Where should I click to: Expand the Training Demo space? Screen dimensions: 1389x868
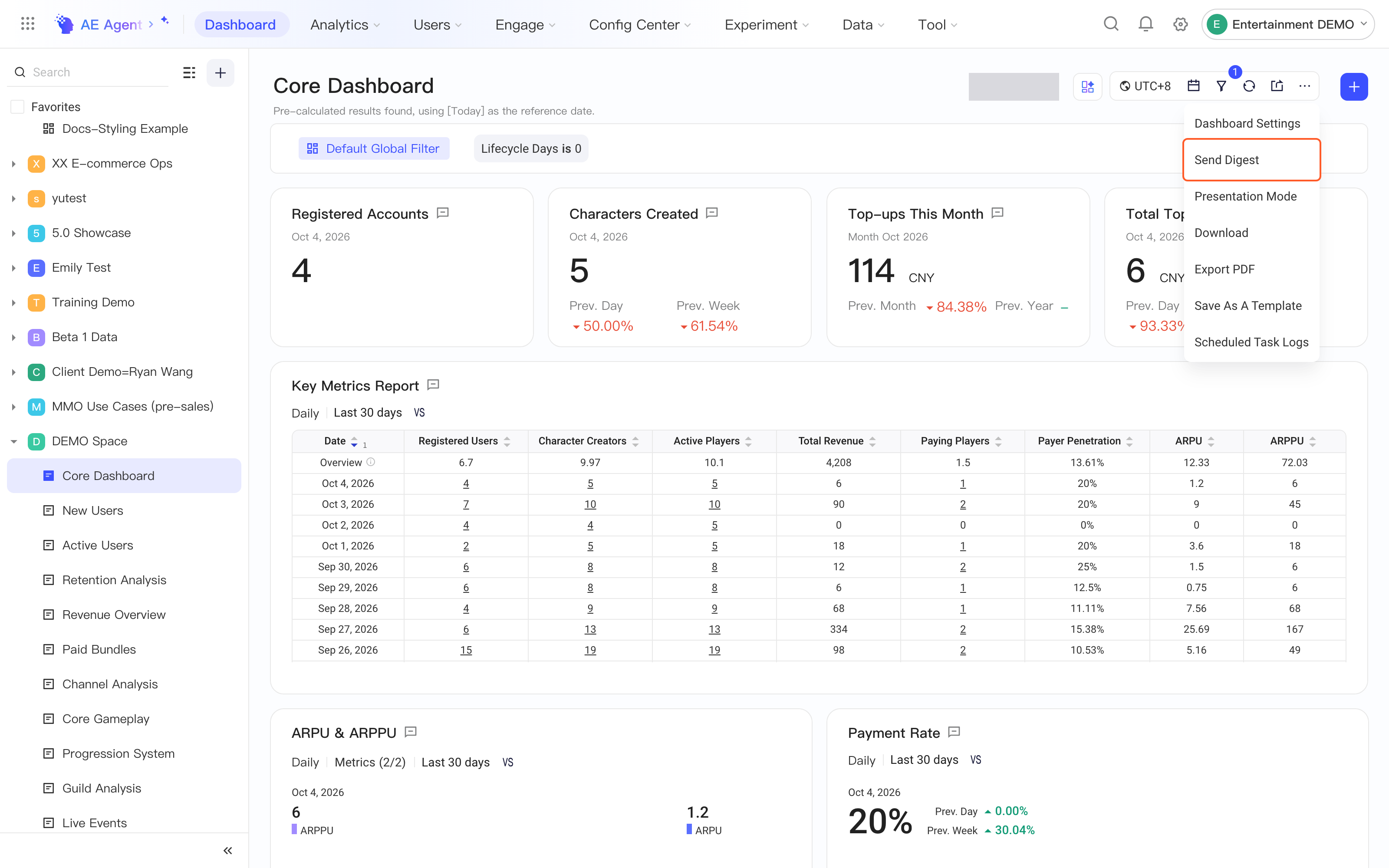pos(13,302)
